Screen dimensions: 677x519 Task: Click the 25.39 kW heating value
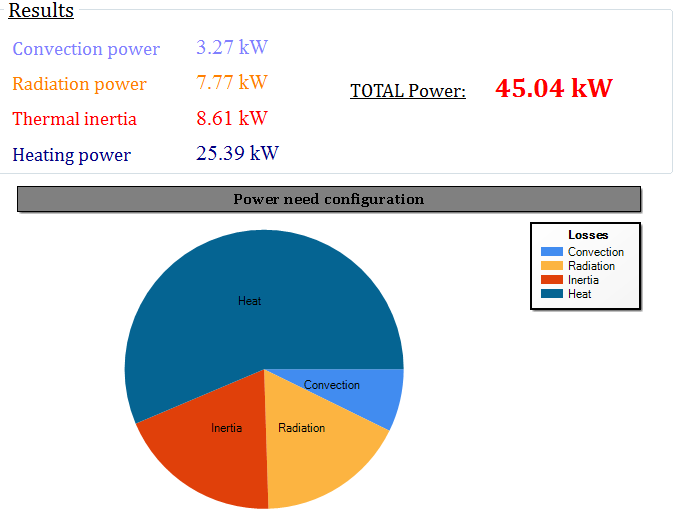pos(237,153)
